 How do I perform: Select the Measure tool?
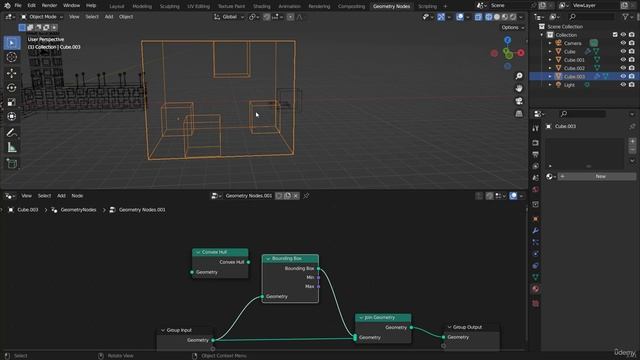pyautogui.click(x=12, y=147)
